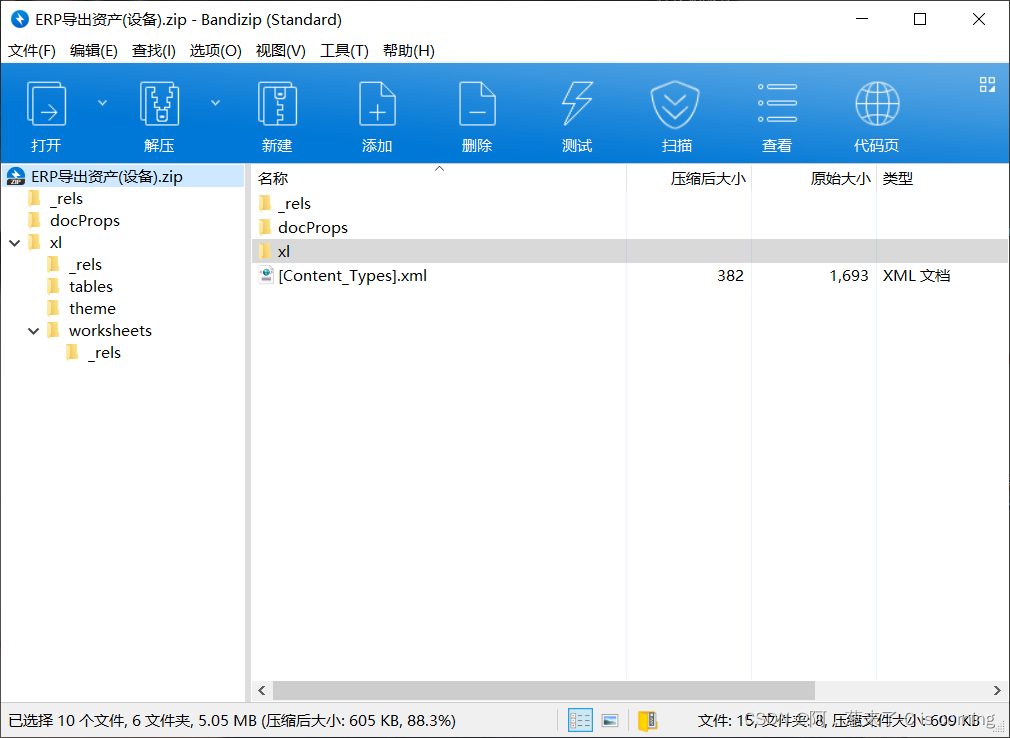Viewport: 1010px width, 738px height.
Task: Select xl folder row in file list
Action: [x=629, y=251]
